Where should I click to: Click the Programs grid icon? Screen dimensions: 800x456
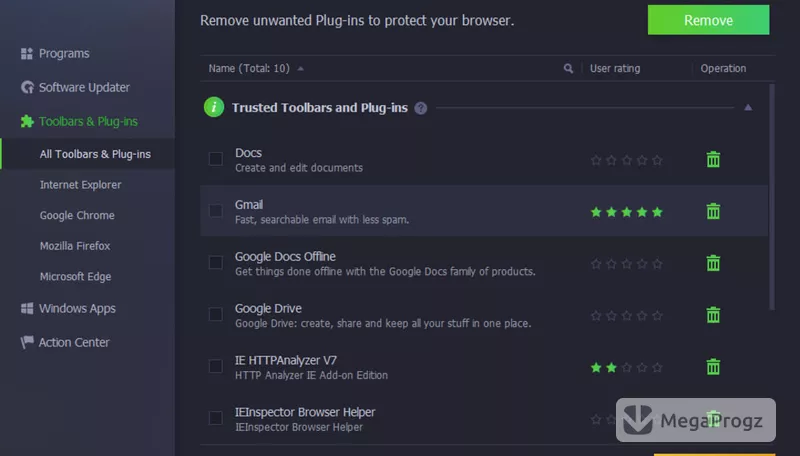point(27,54)
